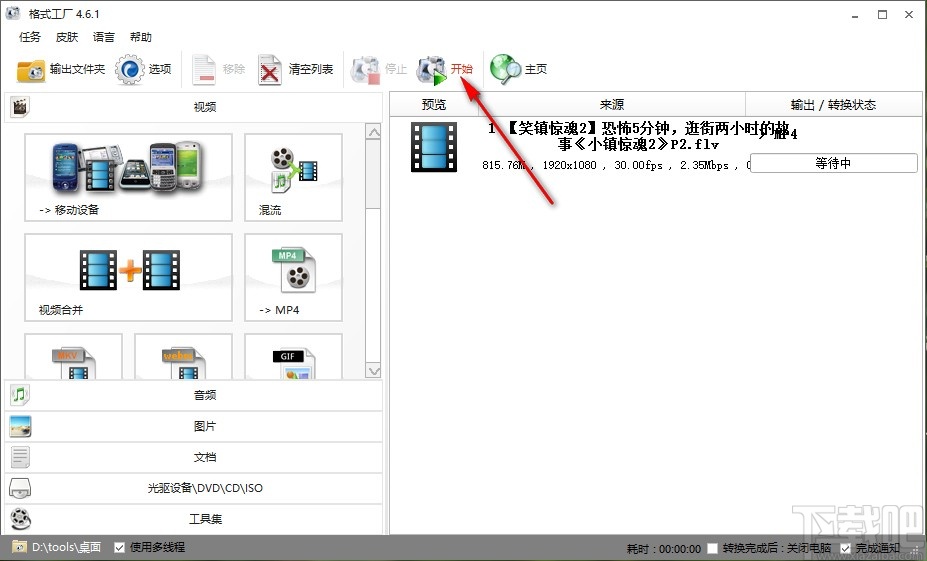Click the D:\tools\桌面 output path

click(x=66, y=547)
